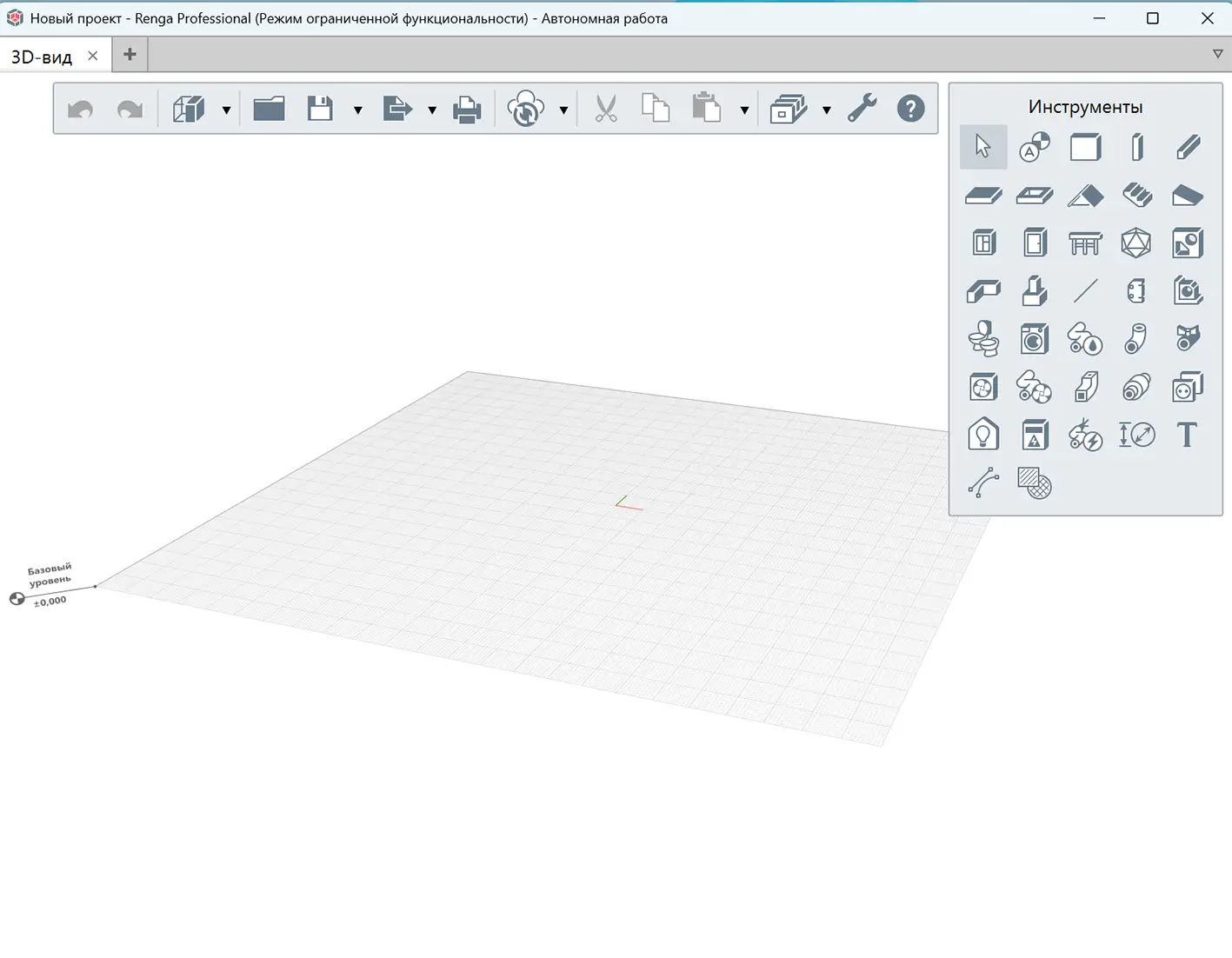Screen dimensions: 1232x958
Task: Click the 3D box visual style button
Action: point(189,110)
